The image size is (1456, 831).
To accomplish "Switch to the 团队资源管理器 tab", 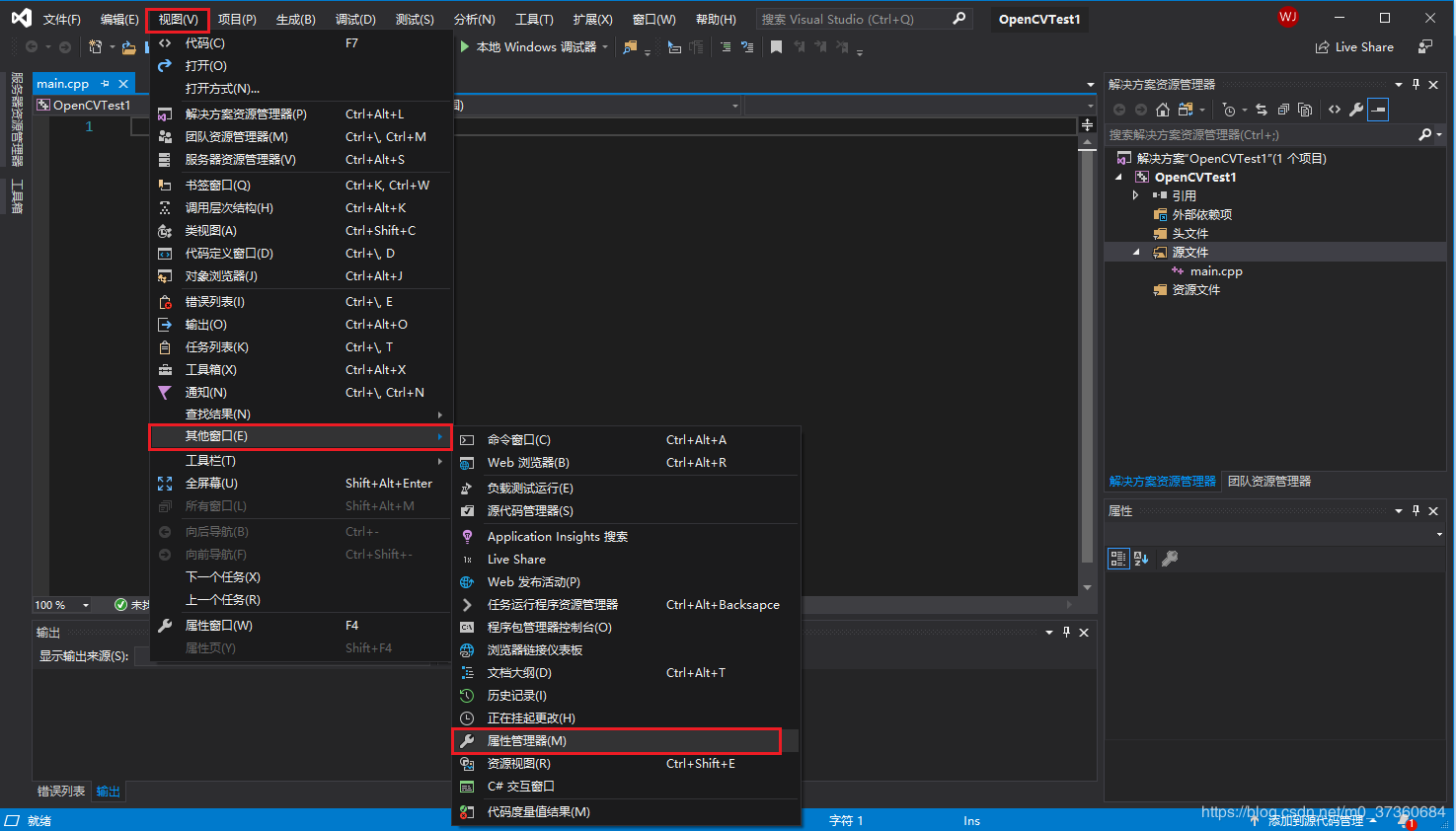I will [x=1269, y=482].
